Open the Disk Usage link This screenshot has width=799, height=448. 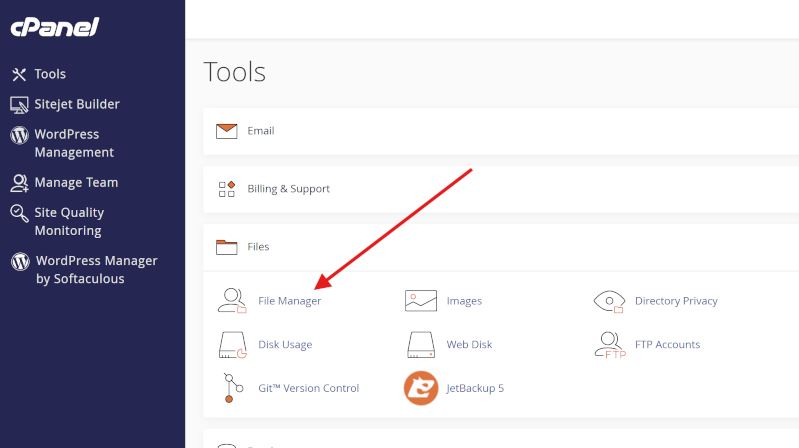point(285,345)
